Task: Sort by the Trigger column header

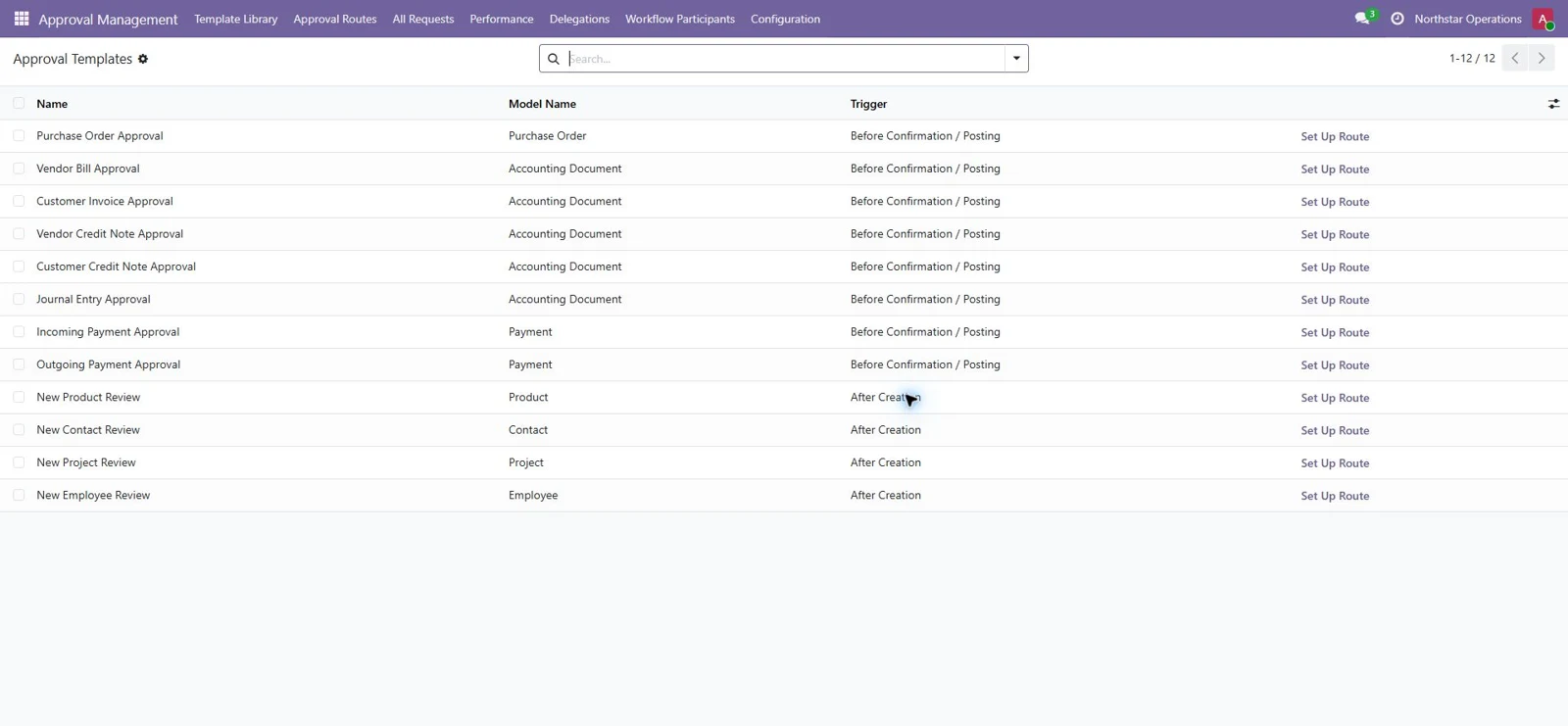Action: coord(868,104)
